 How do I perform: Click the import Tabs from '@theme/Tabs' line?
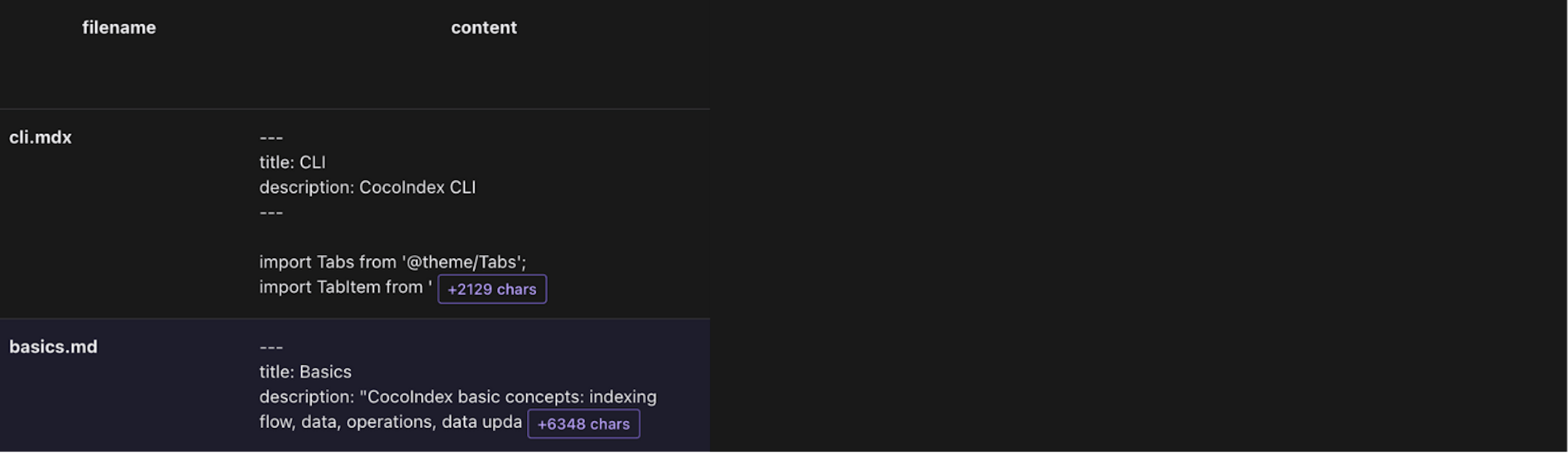click(x=392, y=262)
